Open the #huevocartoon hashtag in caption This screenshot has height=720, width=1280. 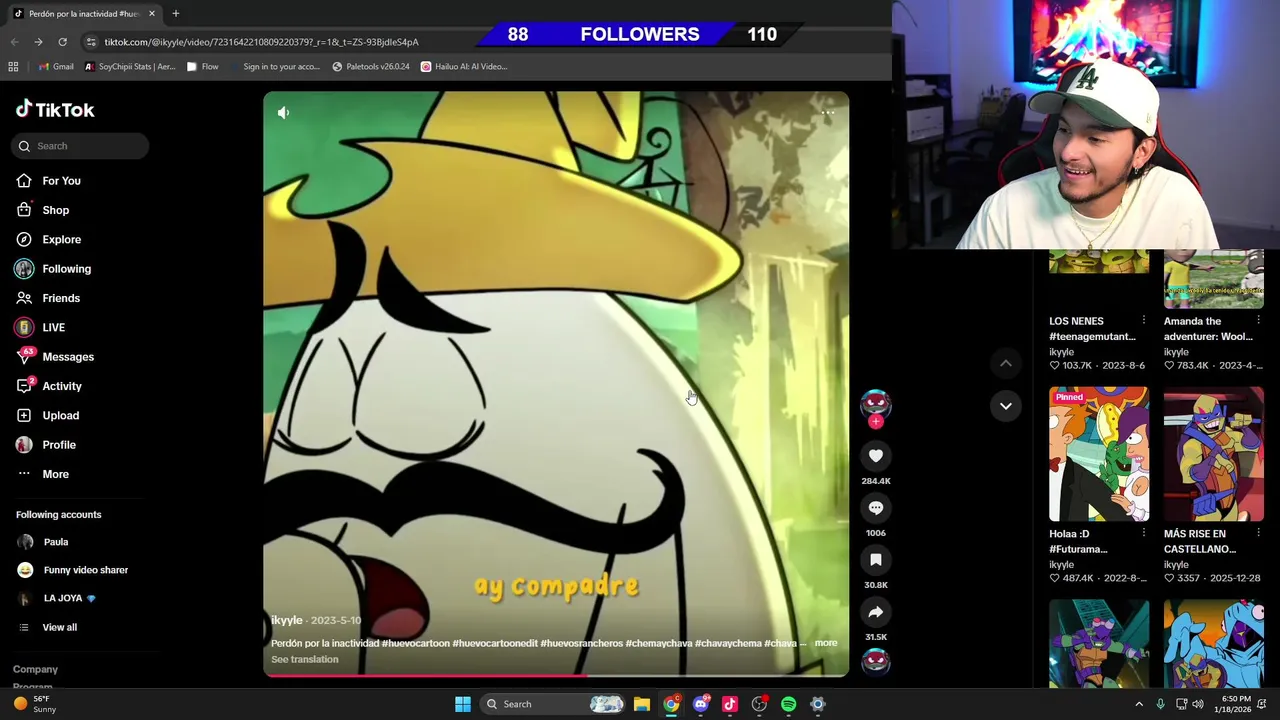[416, 643]
